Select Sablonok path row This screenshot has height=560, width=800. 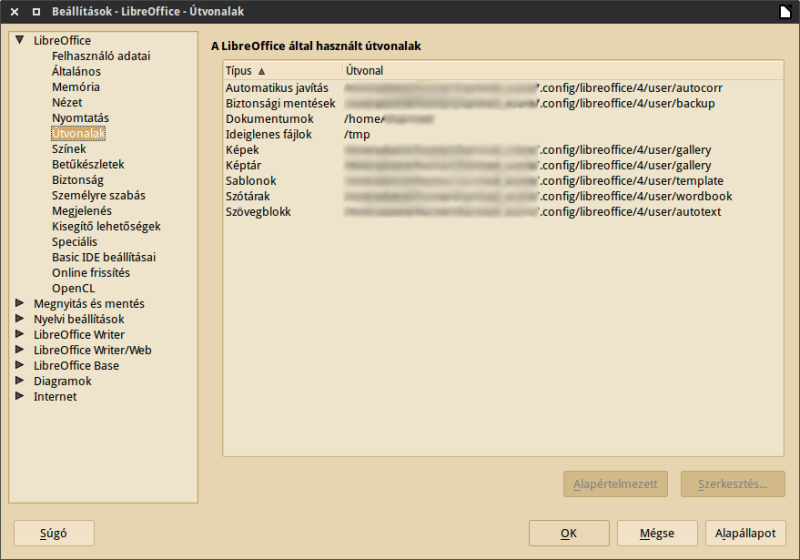point(503,181)
